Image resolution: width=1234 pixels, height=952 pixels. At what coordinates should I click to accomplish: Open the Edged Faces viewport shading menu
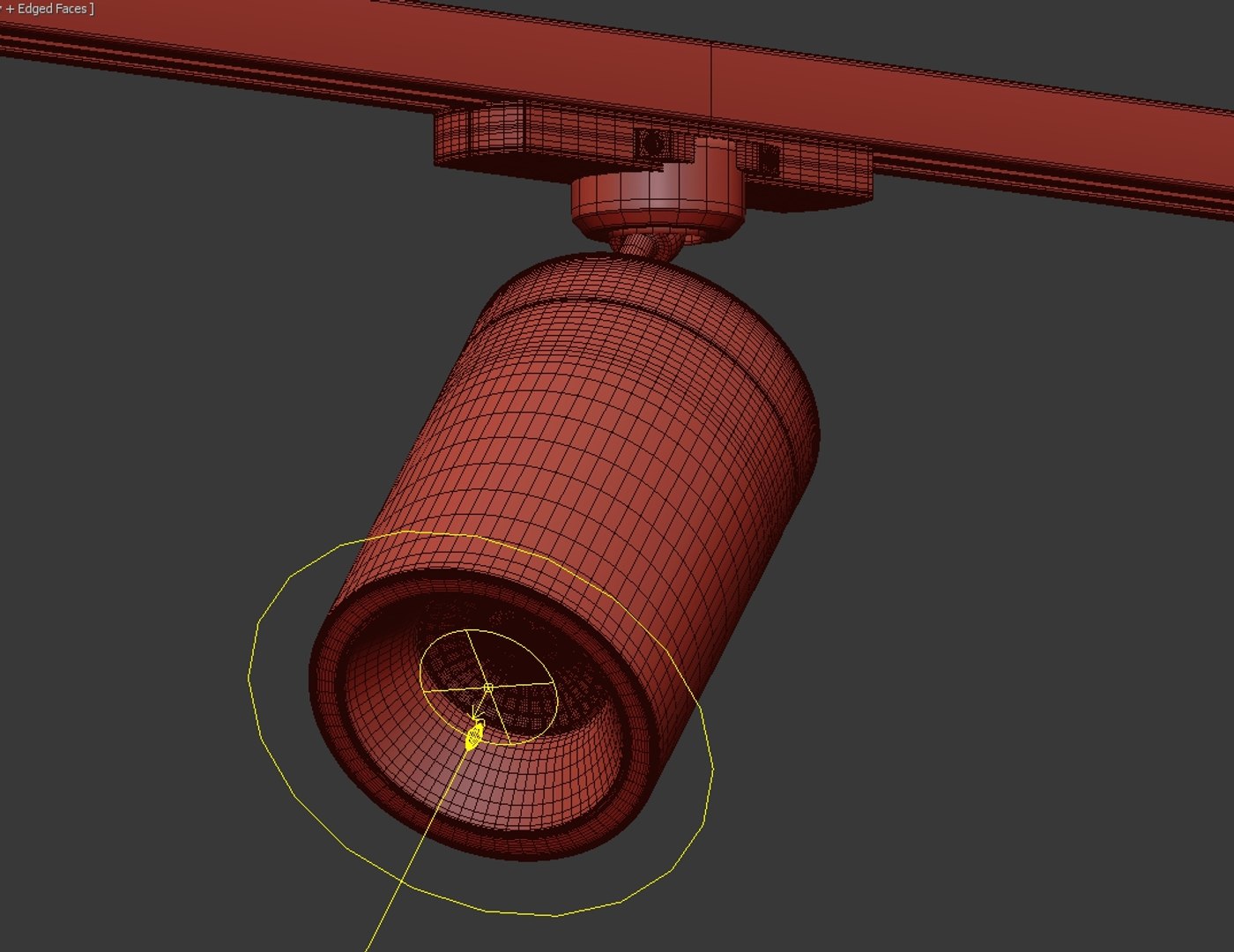(x=52, y=9)
